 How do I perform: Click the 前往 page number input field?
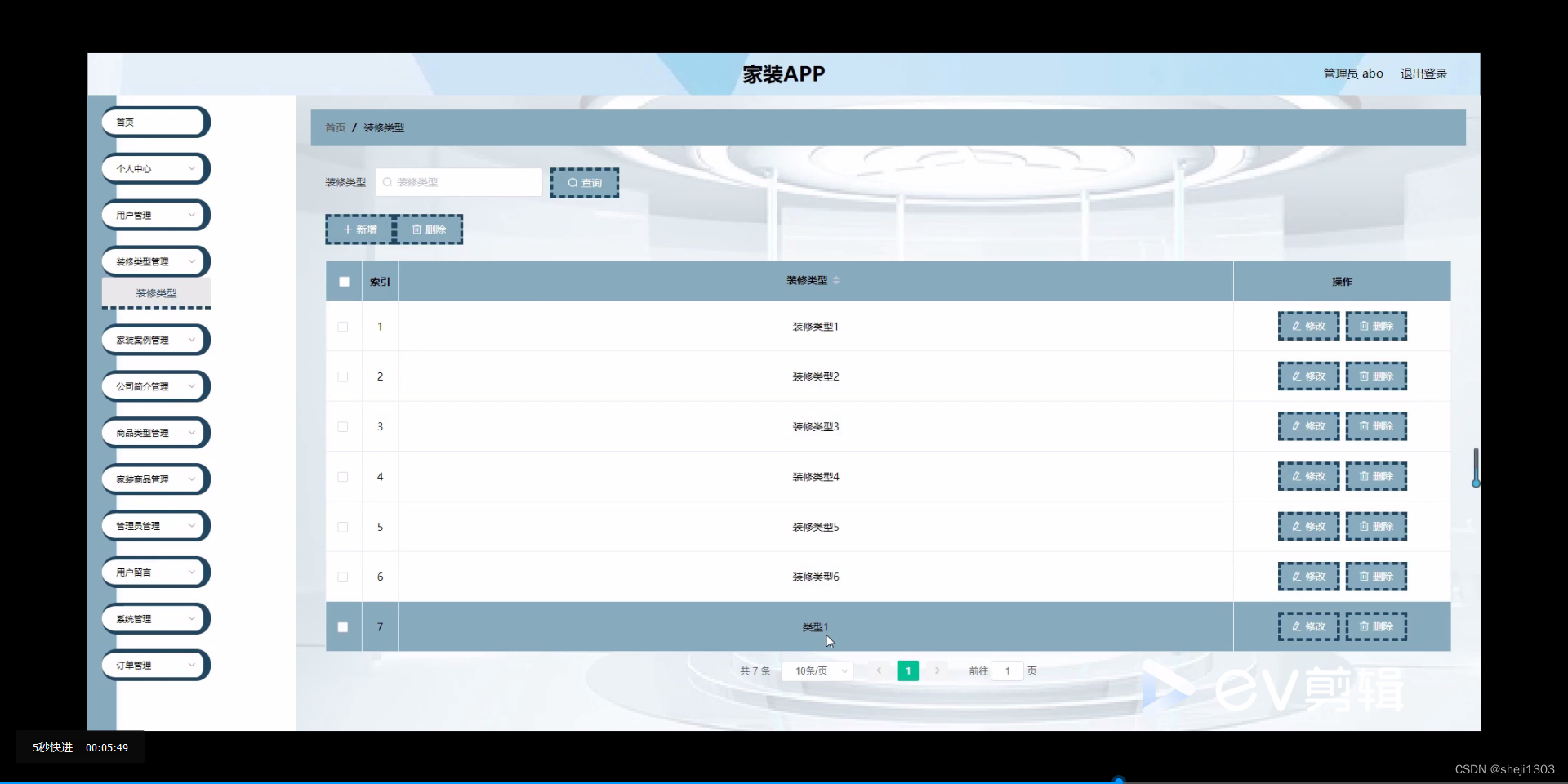pos(1007,670)
